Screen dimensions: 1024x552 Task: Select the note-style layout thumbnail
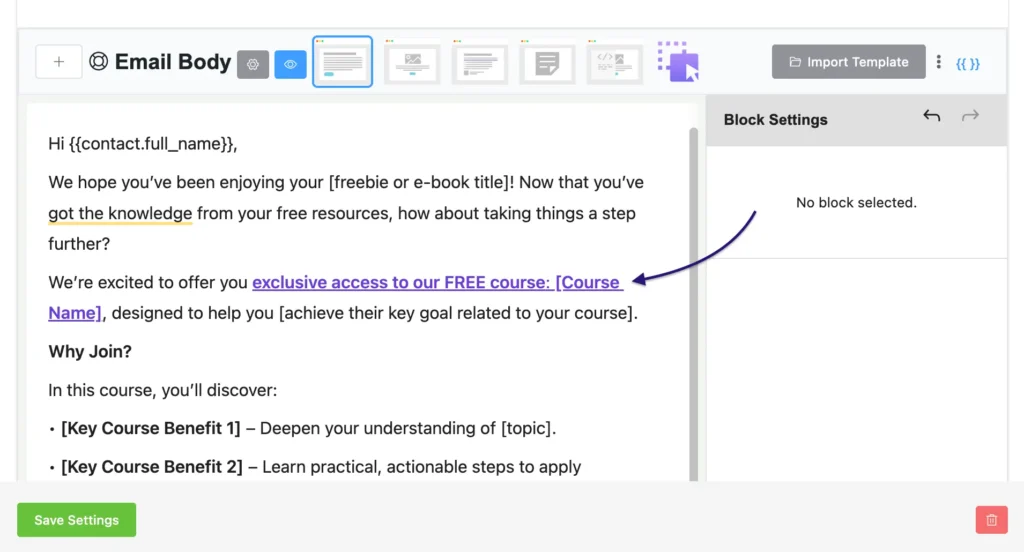tap(547, 63)
